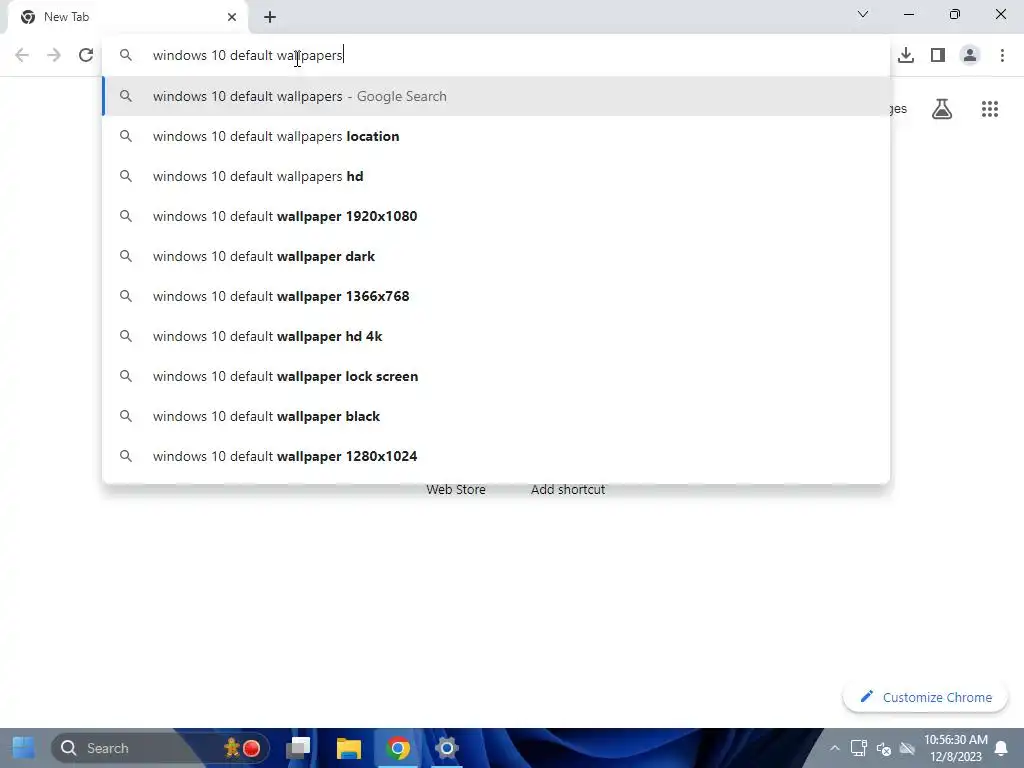Select suggestion 'windows 10 default wallpaper 1920x1080'
The height and width of the screenshot is (768, 1024).
[496, 216]
